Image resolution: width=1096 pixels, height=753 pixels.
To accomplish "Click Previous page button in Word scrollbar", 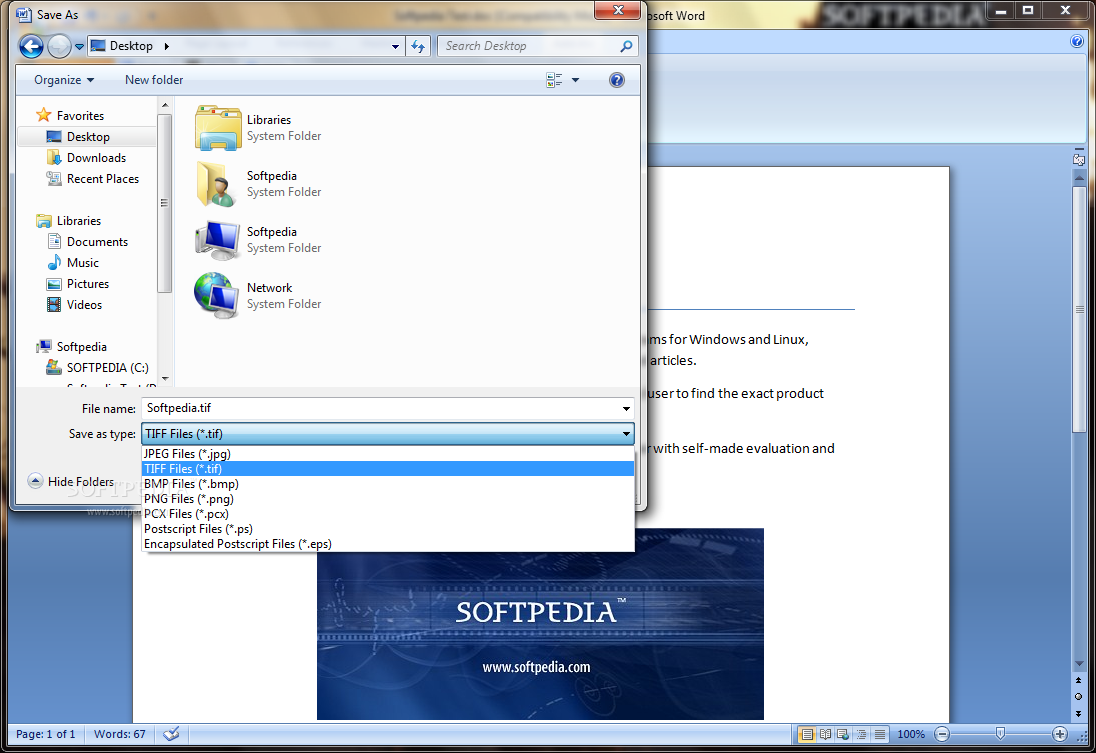I will pyautogui.click(x=1079, y=680).
